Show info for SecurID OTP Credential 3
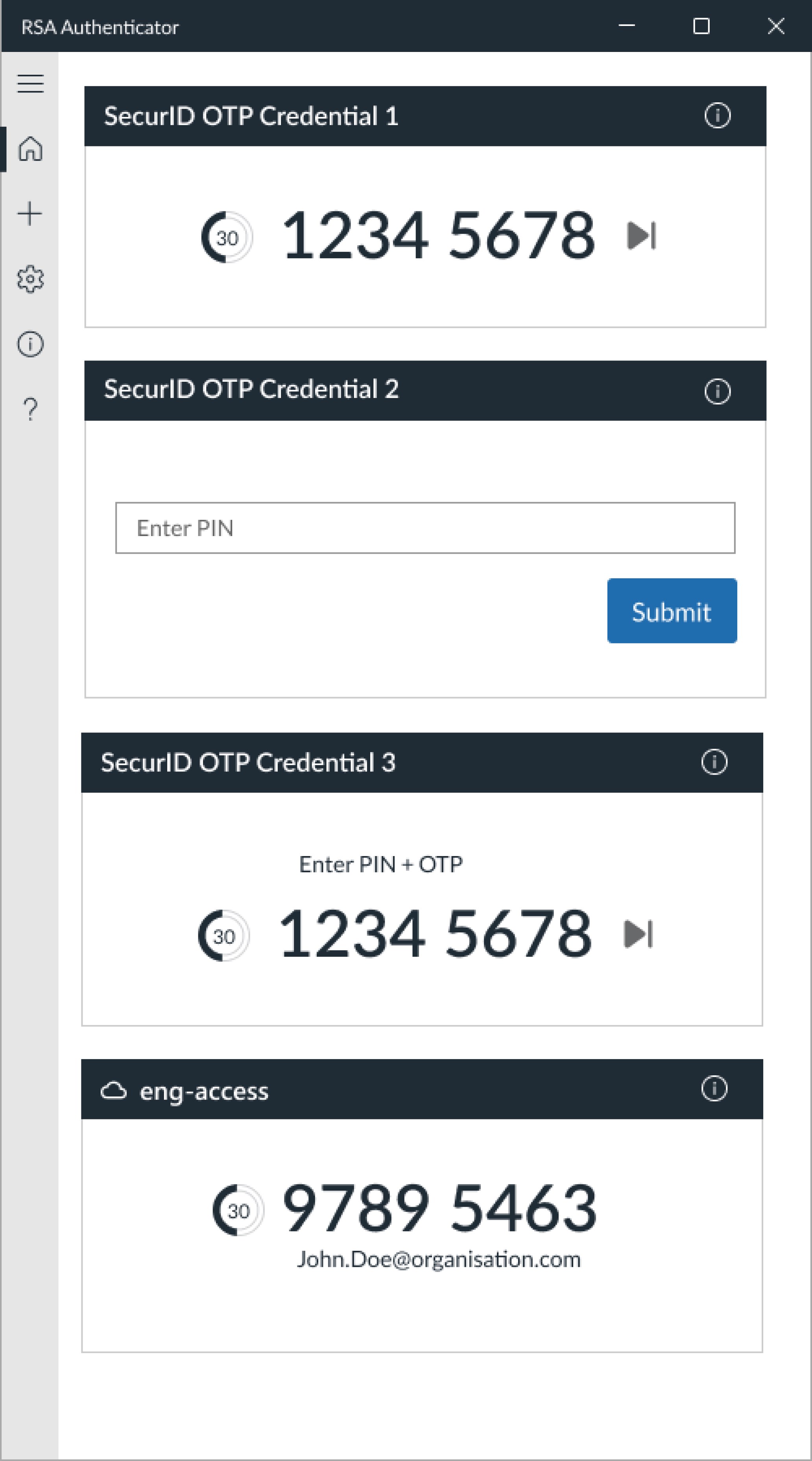This screenshot has height=1461, width=812. pyautogui.click(x=714, y=762)
